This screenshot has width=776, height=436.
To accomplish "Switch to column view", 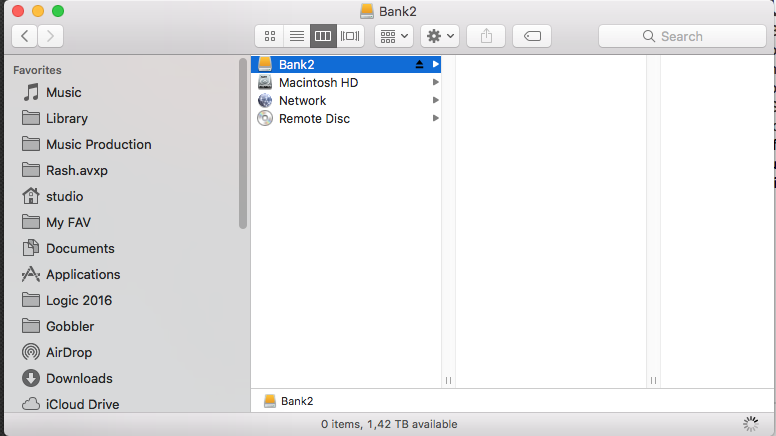I will coord(323,36).
